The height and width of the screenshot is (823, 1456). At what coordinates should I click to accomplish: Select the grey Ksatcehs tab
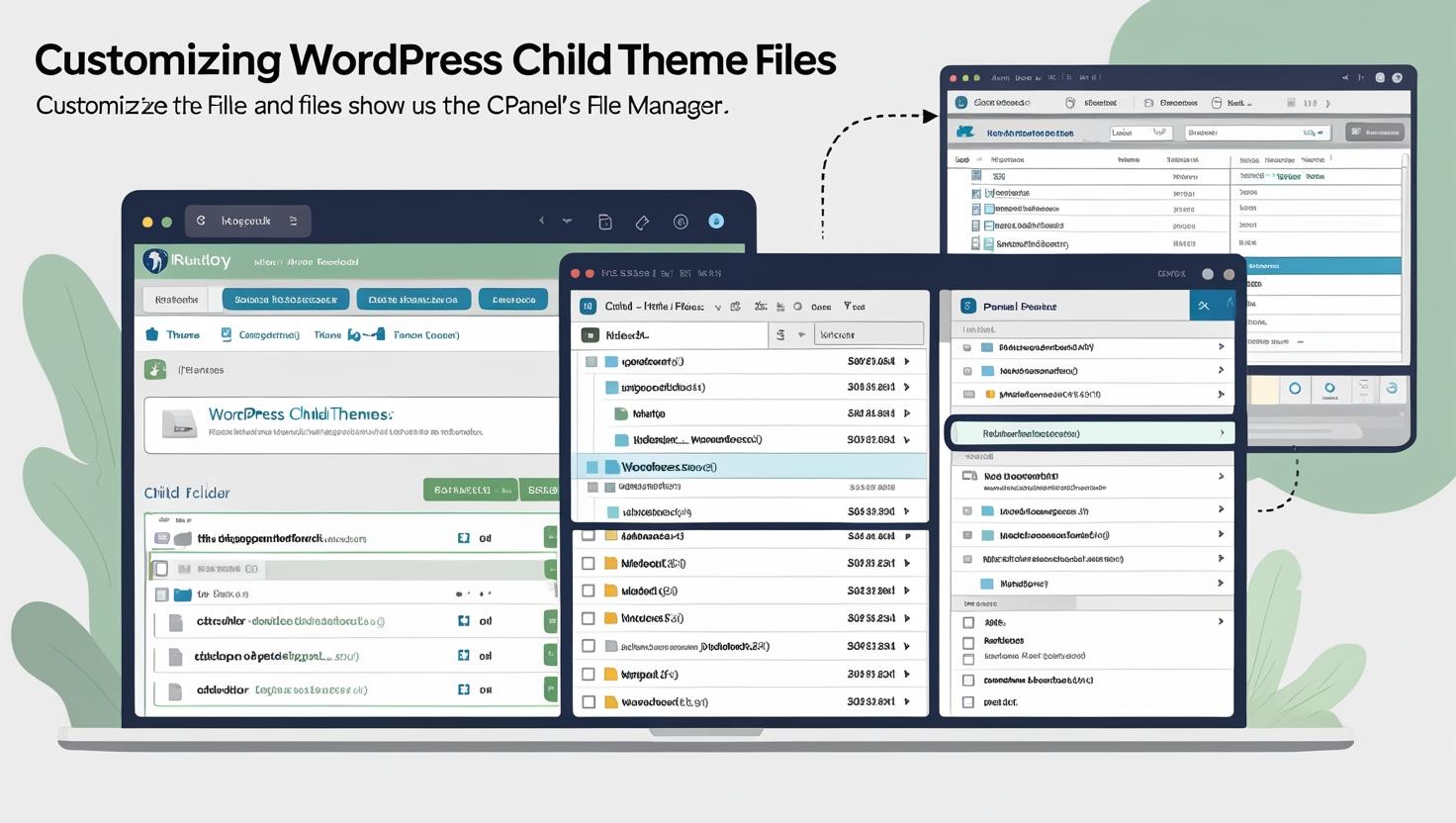pyautogui.click(x=177, y=300)
